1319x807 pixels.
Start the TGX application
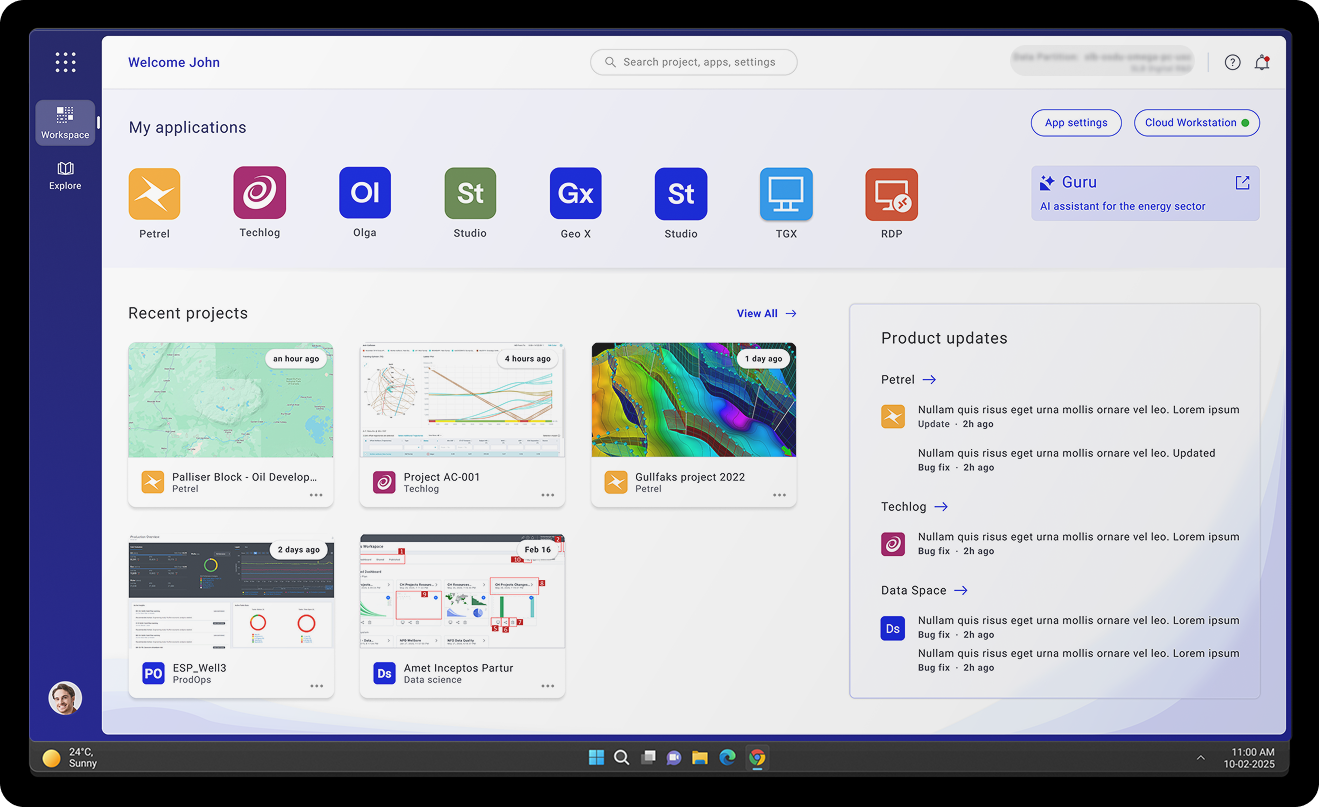(x=786, y=194)
